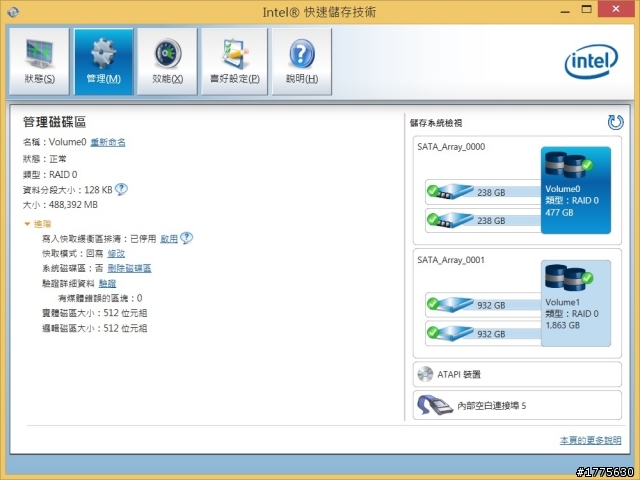Click the SATA_Array_0001 label

(451, 260)
